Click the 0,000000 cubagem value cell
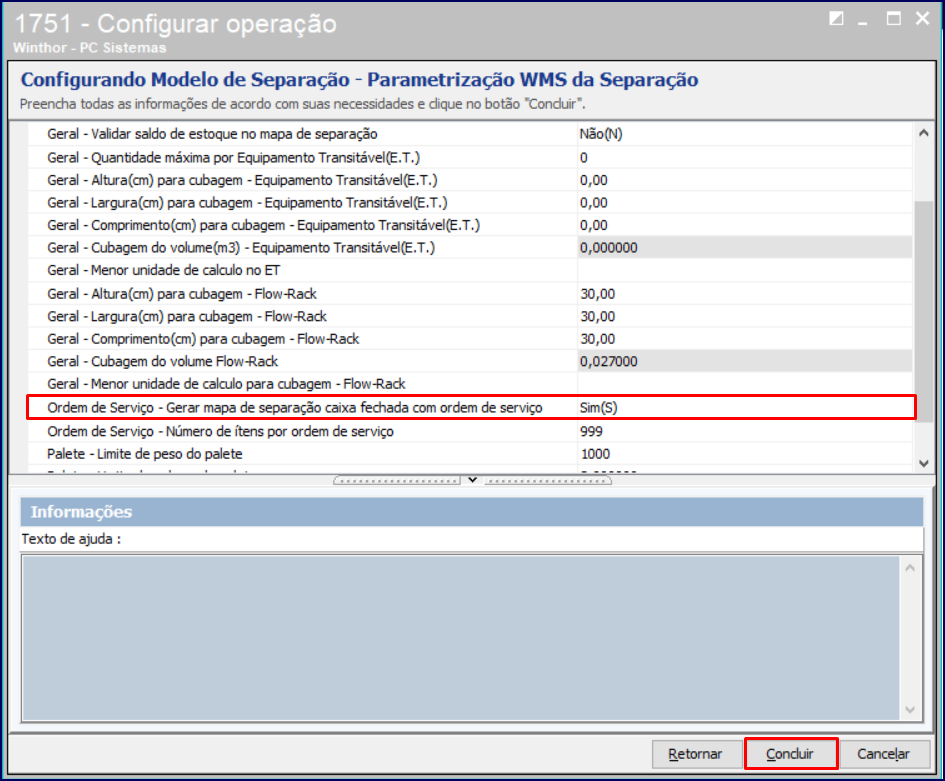This screenshot has width=945, height=781. coord(745,248)
